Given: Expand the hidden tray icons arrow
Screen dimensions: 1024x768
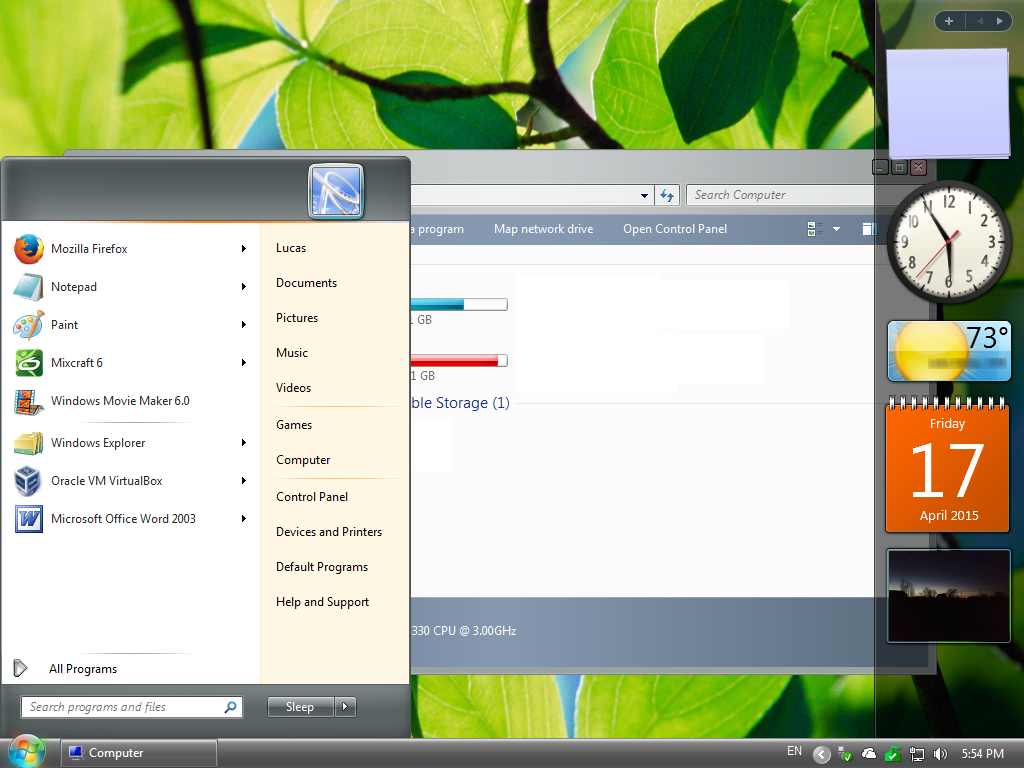Looking at the screenshot, I should point(821,753).
